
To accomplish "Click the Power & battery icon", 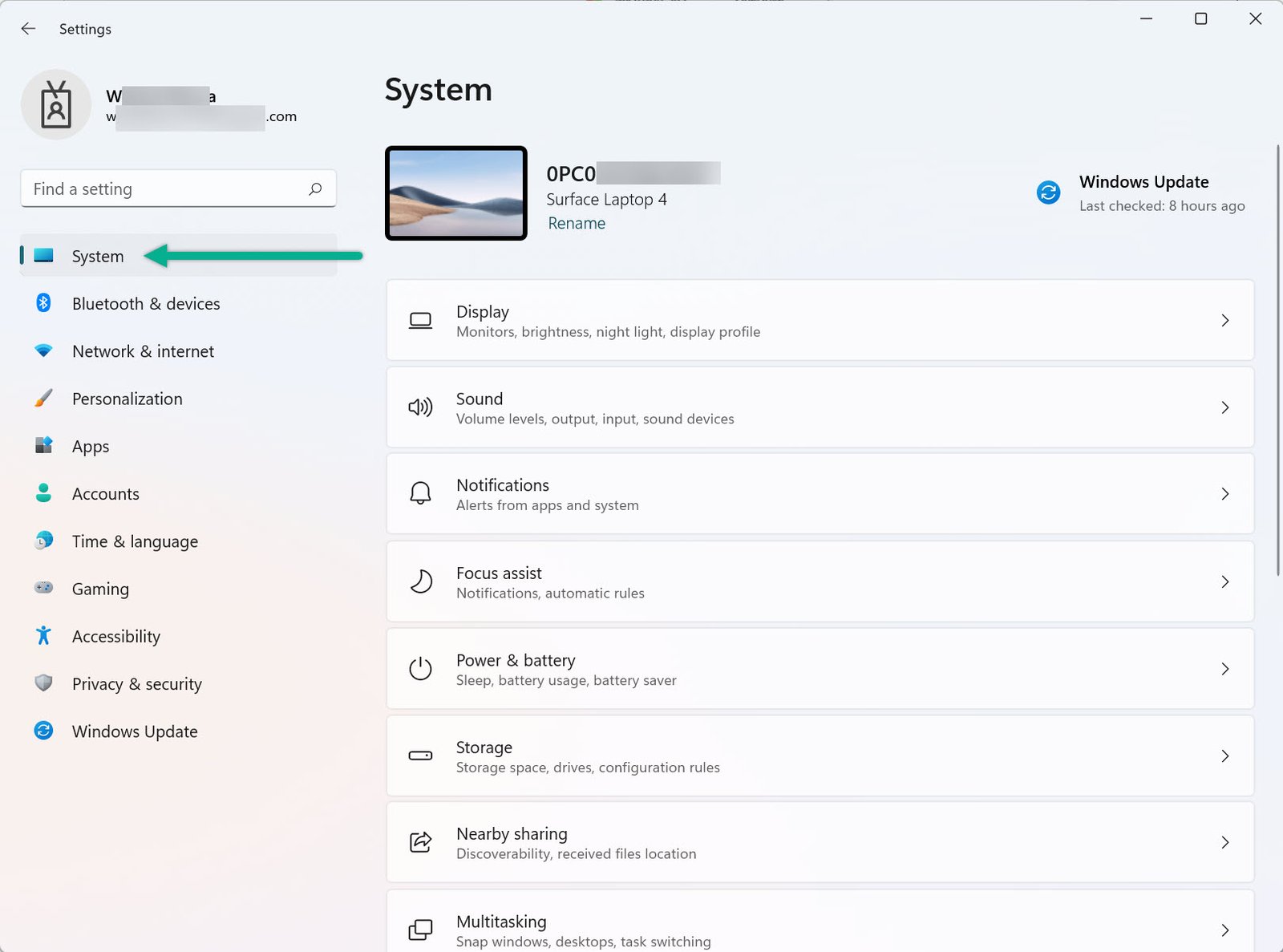I will (420, 669).
